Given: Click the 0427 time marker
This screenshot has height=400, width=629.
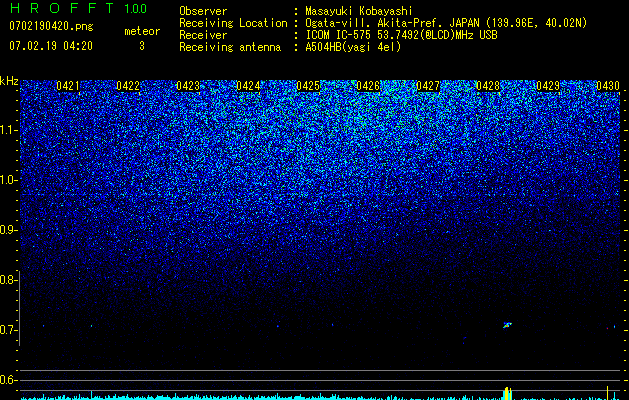Looking at the screenshot, I should [x=428, y=86].
